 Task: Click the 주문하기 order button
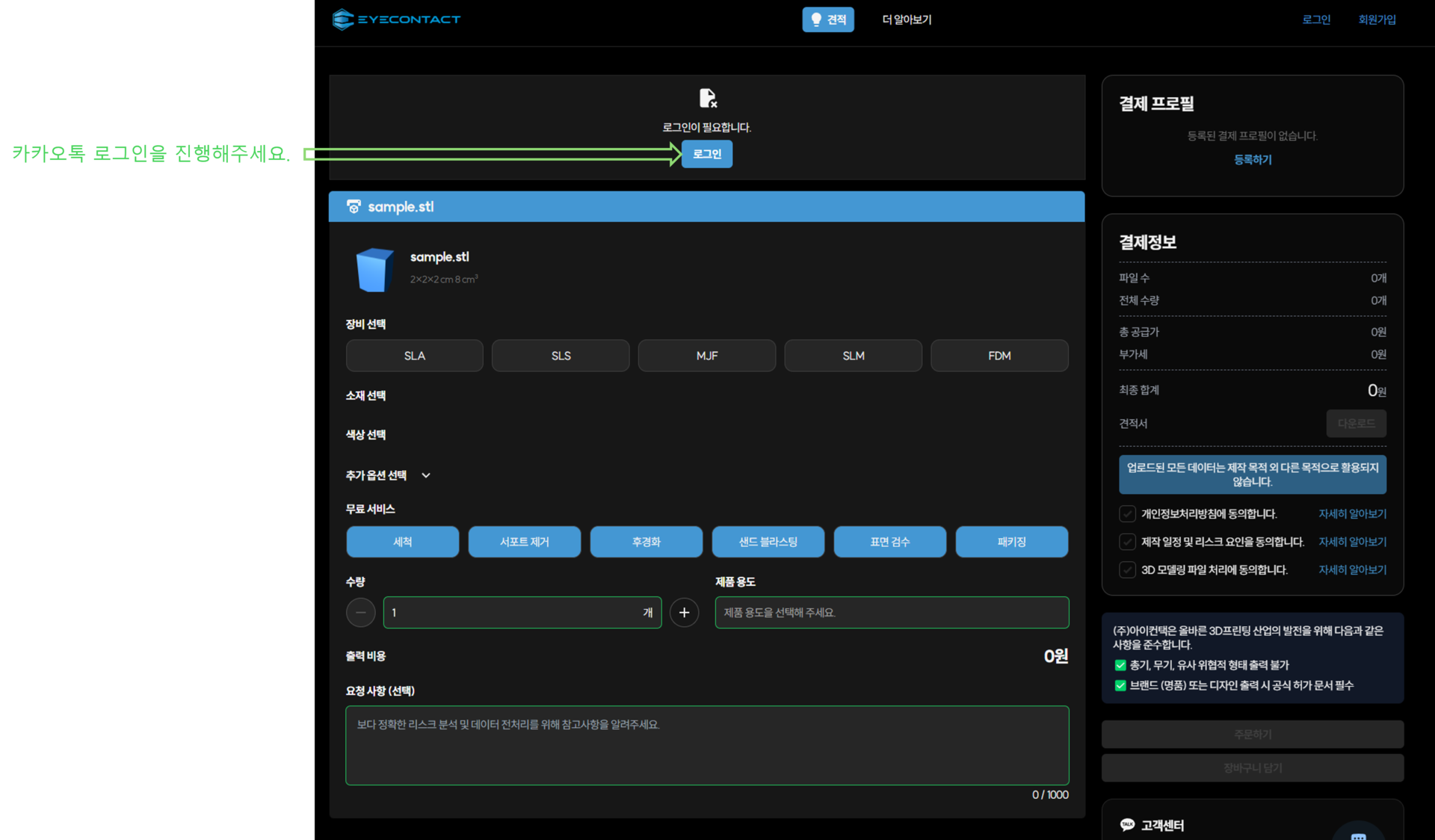(x=1253, y=735)
